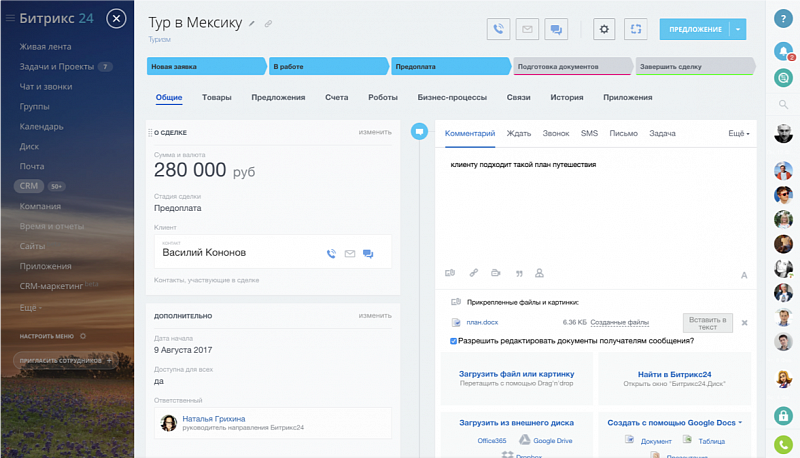Remove attached план.docx with the X
Image resolution: width=800 pixels, height=458 pixels.
click(744, 323)
